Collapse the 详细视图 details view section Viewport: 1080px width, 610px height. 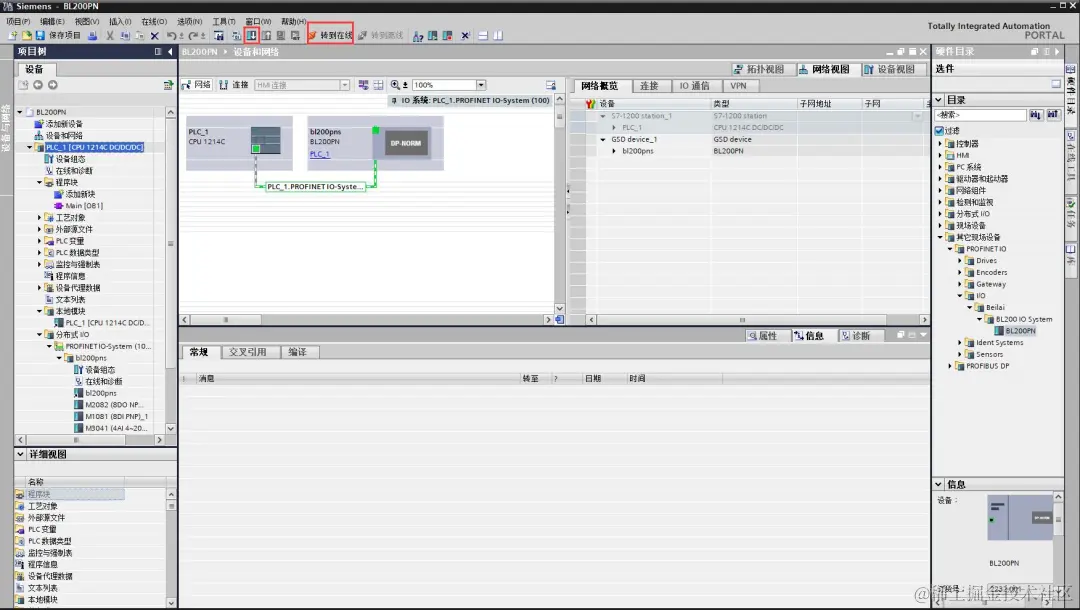[21, 454]
